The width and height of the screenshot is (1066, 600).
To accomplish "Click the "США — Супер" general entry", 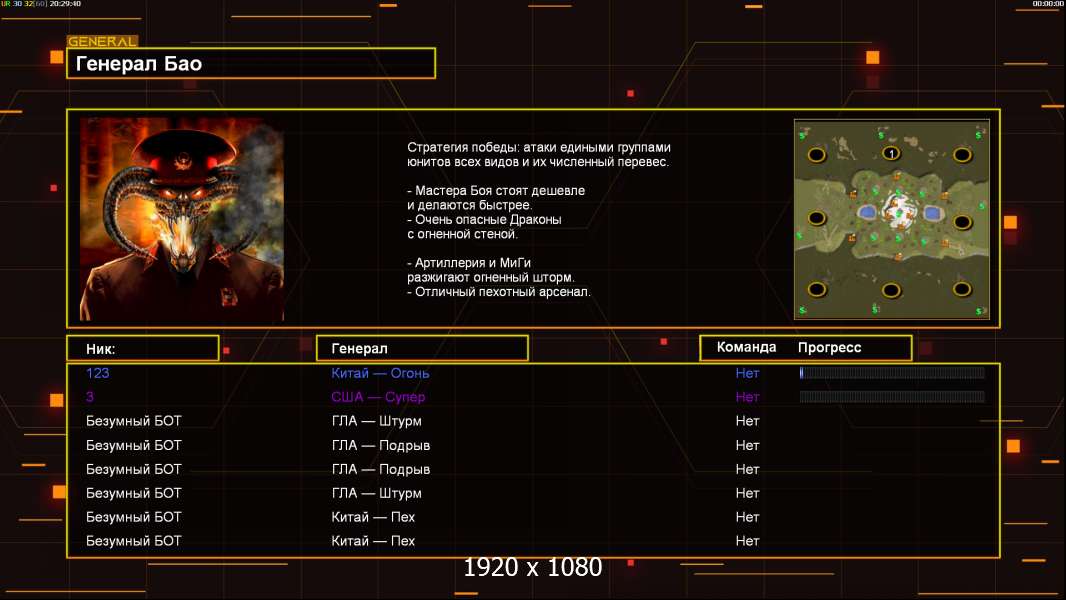I will 378,396.
